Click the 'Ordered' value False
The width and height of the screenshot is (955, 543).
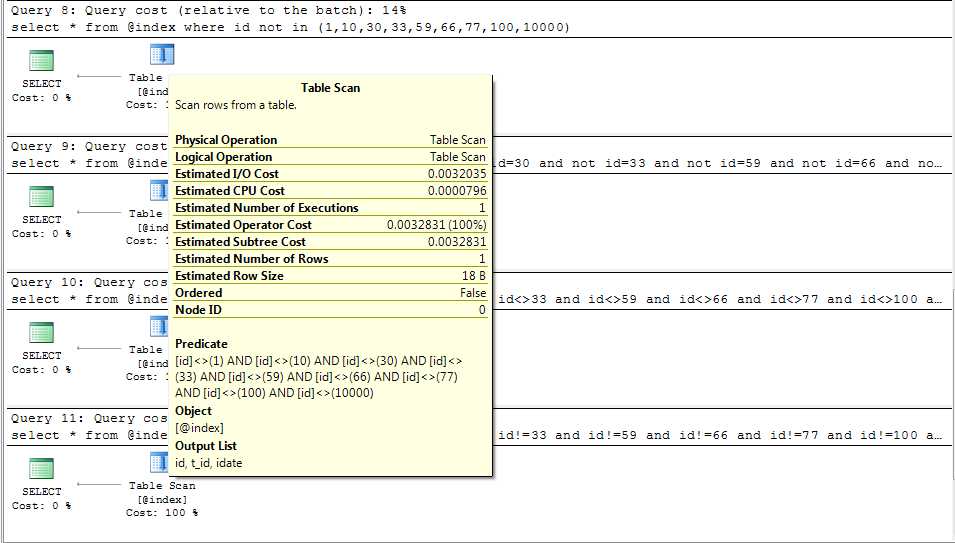pos(473,293)
